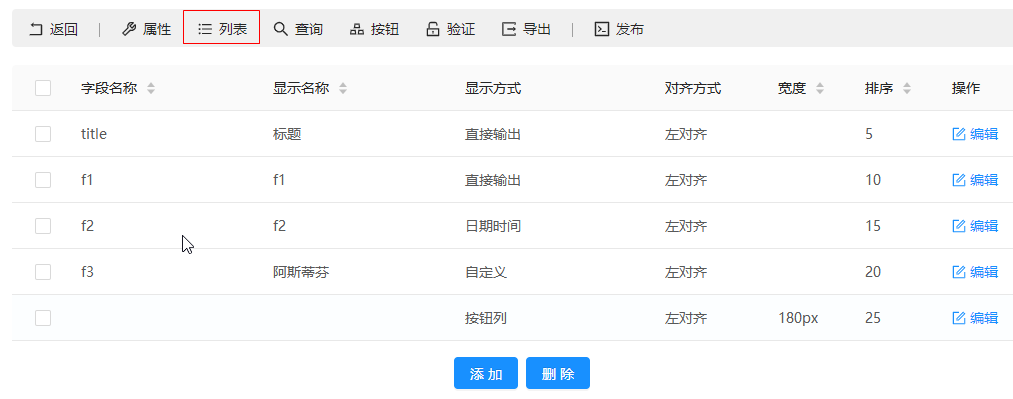Check the f1 row checkbox
This screenshot has width=1013, height=399.
click(43, 179)
